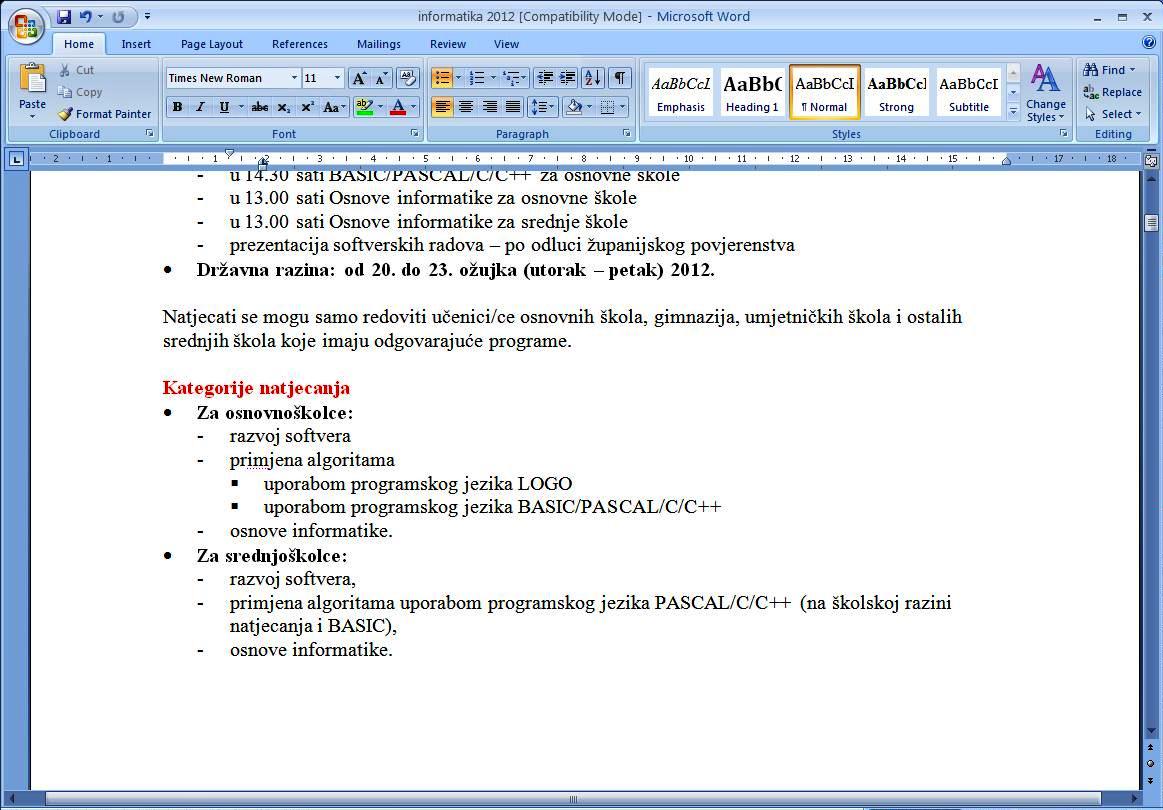Viewport: 1163px width, 810px height.
Task: Switch to the Page Layout tab
Action: (x=211, y=44)
